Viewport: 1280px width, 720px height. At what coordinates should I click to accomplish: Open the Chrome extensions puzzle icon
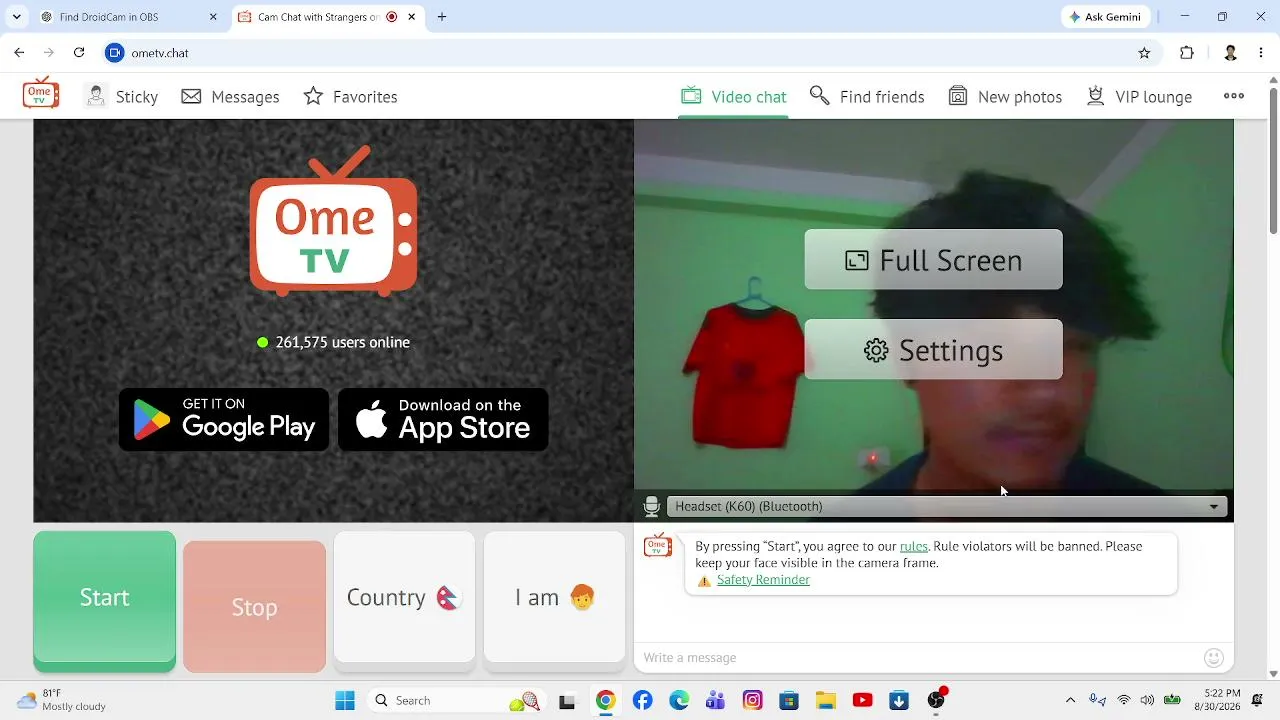pos(1187,53)
